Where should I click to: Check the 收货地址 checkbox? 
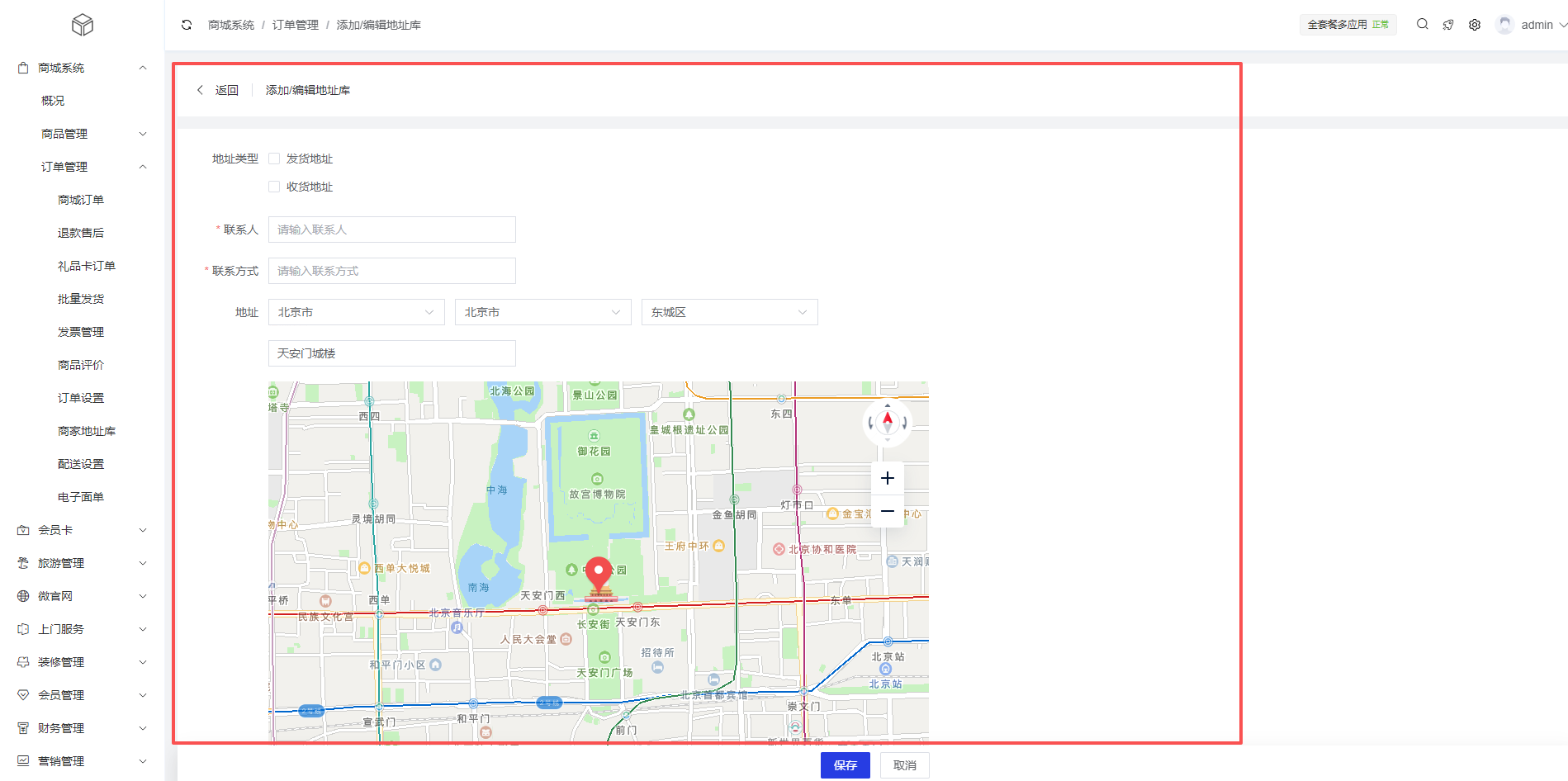click(x=274, y=187)
